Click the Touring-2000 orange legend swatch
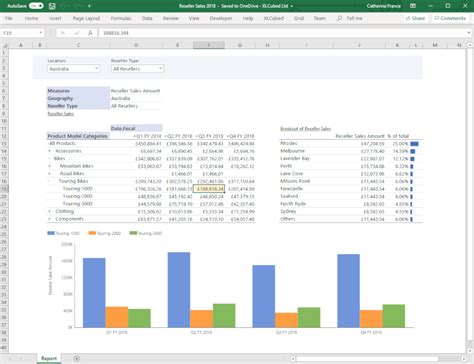474x364 pixels. click(x=92, y=233)
